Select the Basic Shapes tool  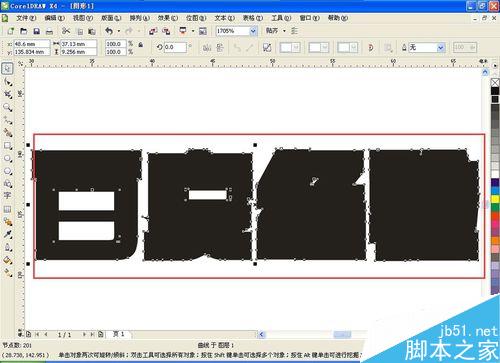[x=7, y=184]
